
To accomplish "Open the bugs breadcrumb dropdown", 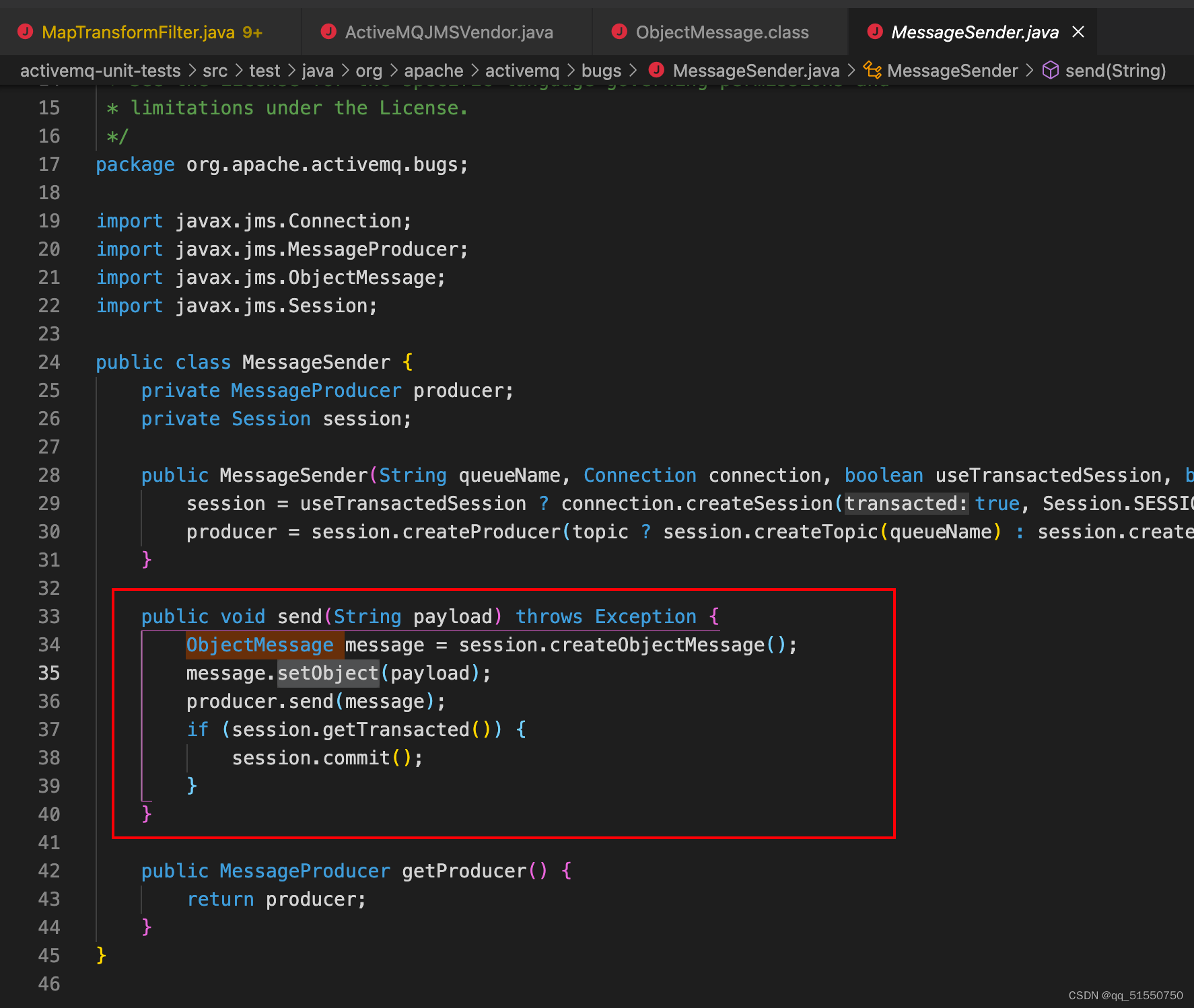I will tap(601, 70).
